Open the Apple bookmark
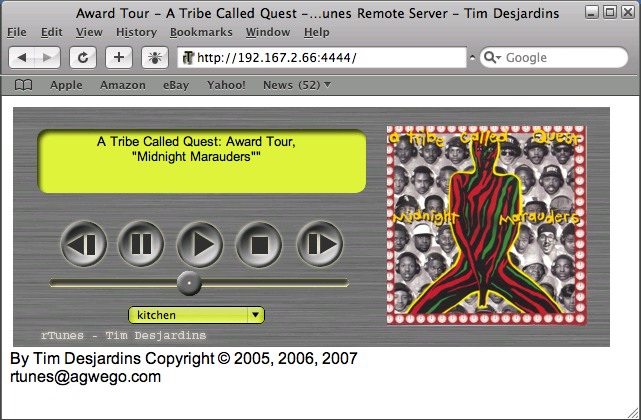 pyautogui.click(x=66, y=85)
